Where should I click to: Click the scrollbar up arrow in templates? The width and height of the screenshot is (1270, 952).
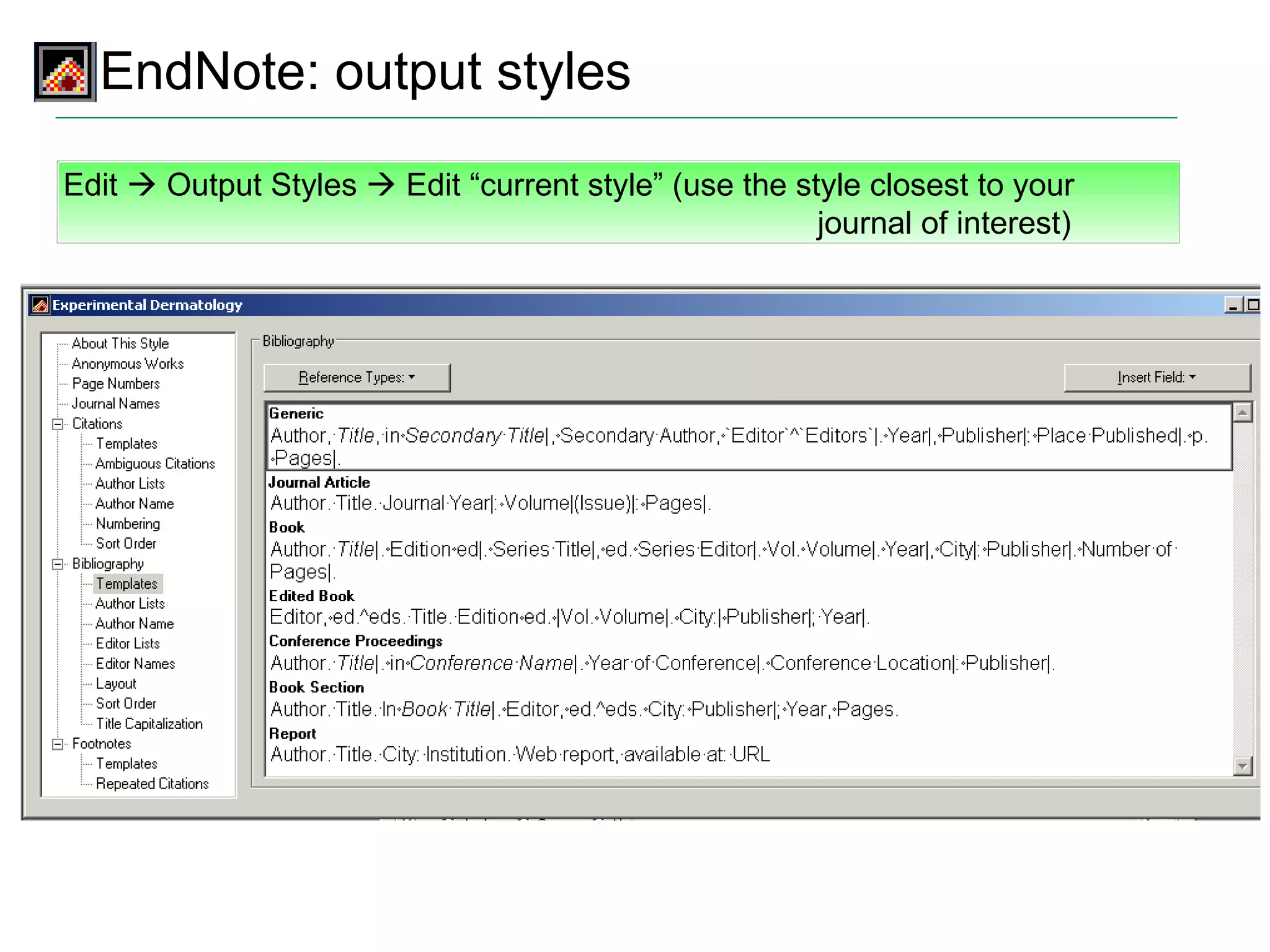[x=1243, y=413]
